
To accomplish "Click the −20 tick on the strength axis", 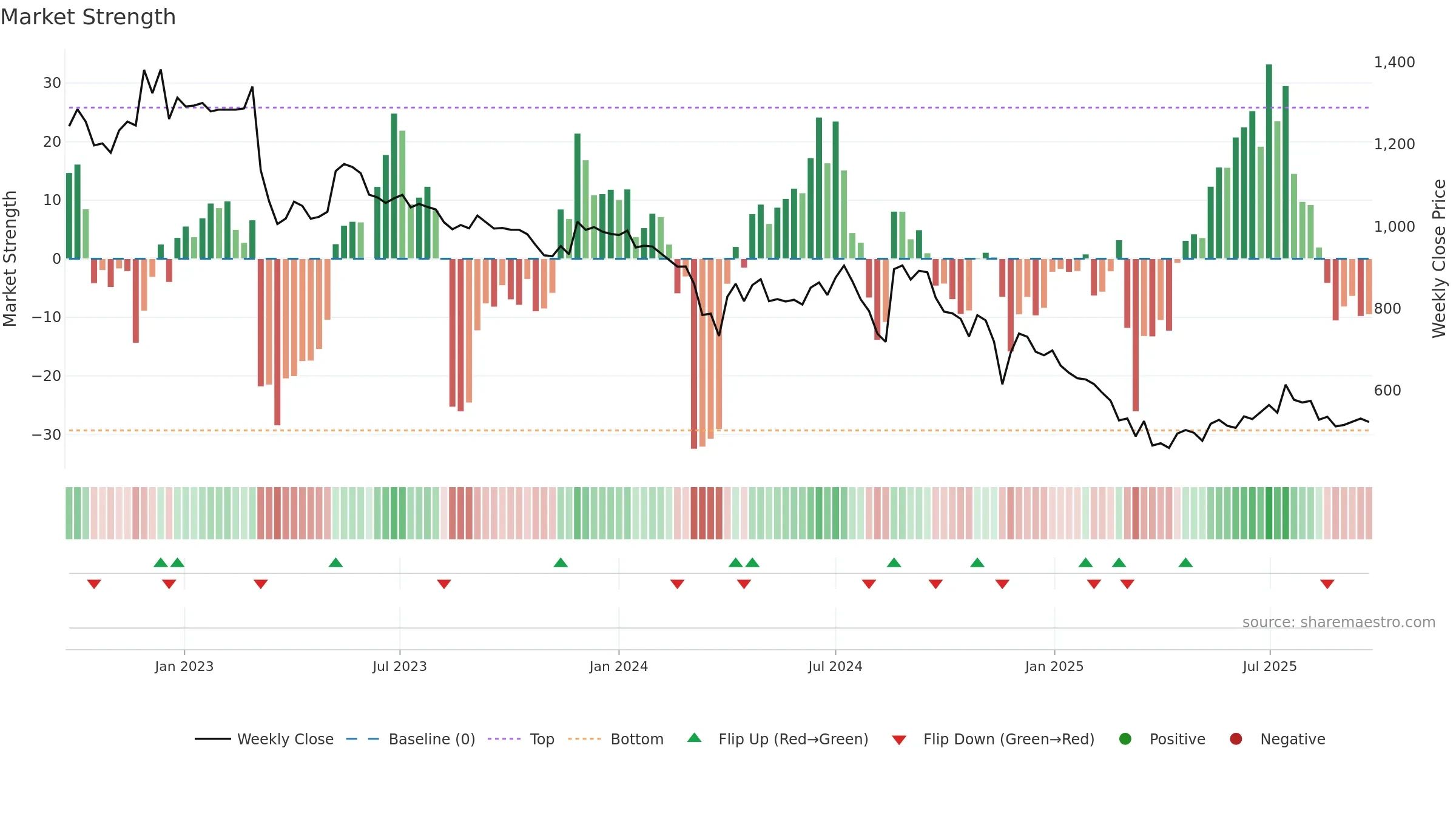I will (x=47, y=376).
